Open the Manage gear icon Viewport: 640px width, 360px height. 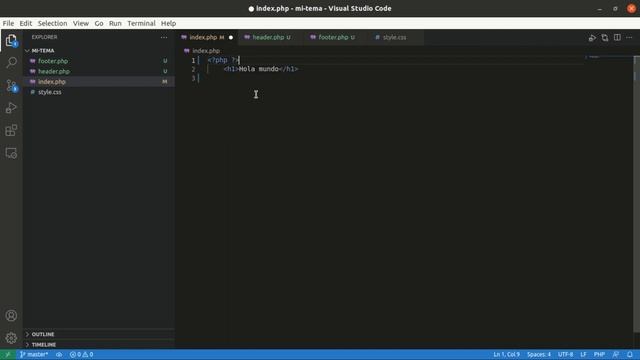point(11,338)
